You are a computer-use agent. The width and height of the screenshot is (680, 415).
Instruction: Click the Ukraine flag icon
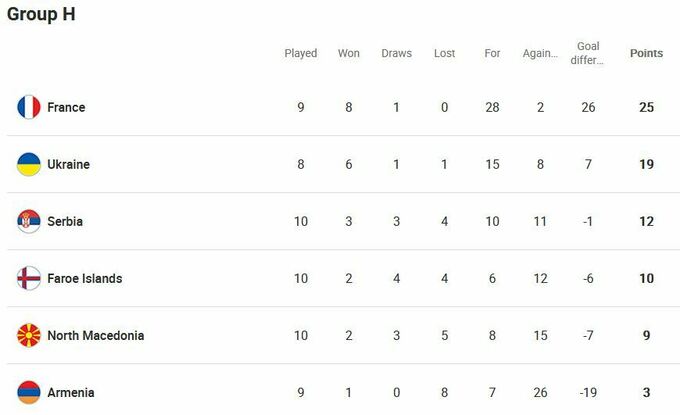(28, 164)
